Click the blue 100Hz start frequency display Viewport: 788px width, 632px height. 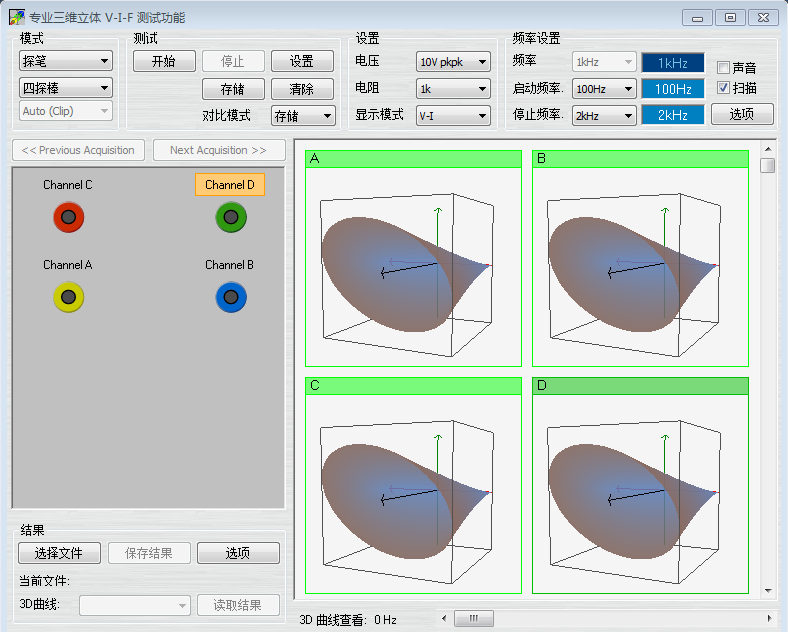tap(673, 89)
